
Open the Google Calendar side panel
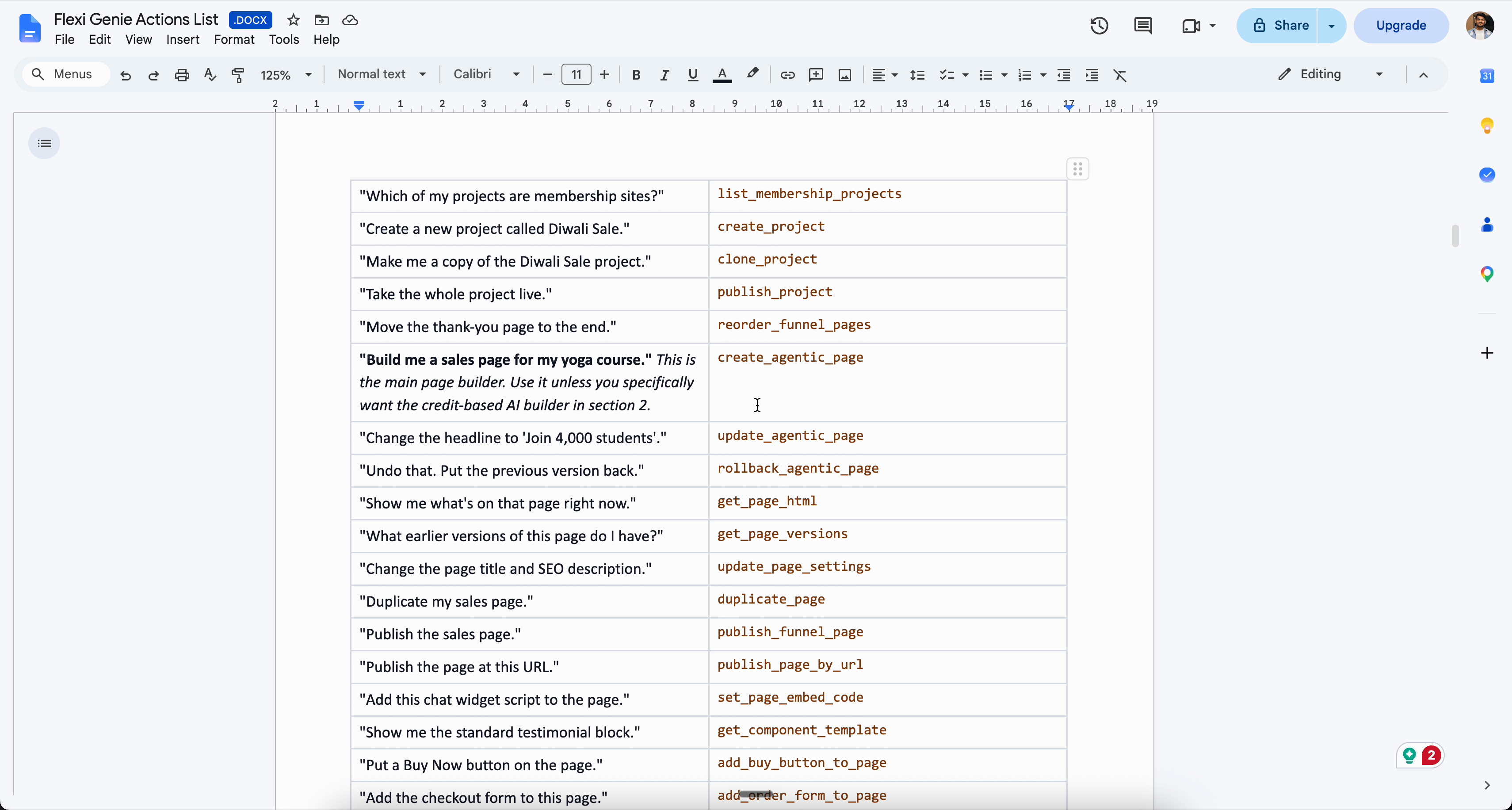pyautogui.click(x=1487, y=76)
